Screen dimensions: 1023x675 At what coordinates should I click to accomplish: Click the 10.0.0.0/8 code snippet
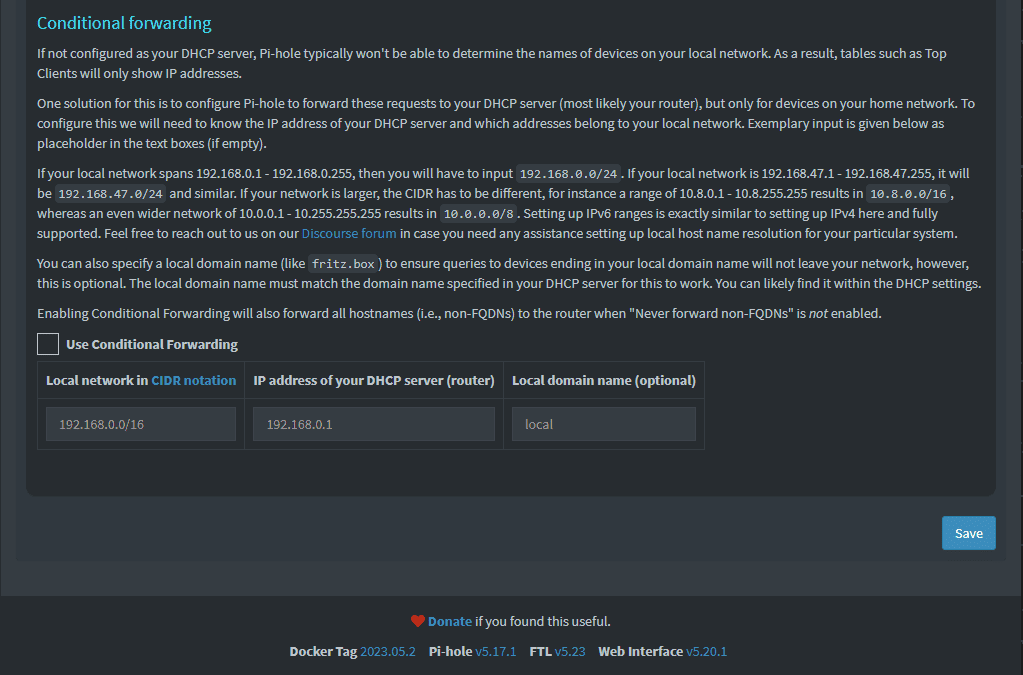click(x=478, y=214)
